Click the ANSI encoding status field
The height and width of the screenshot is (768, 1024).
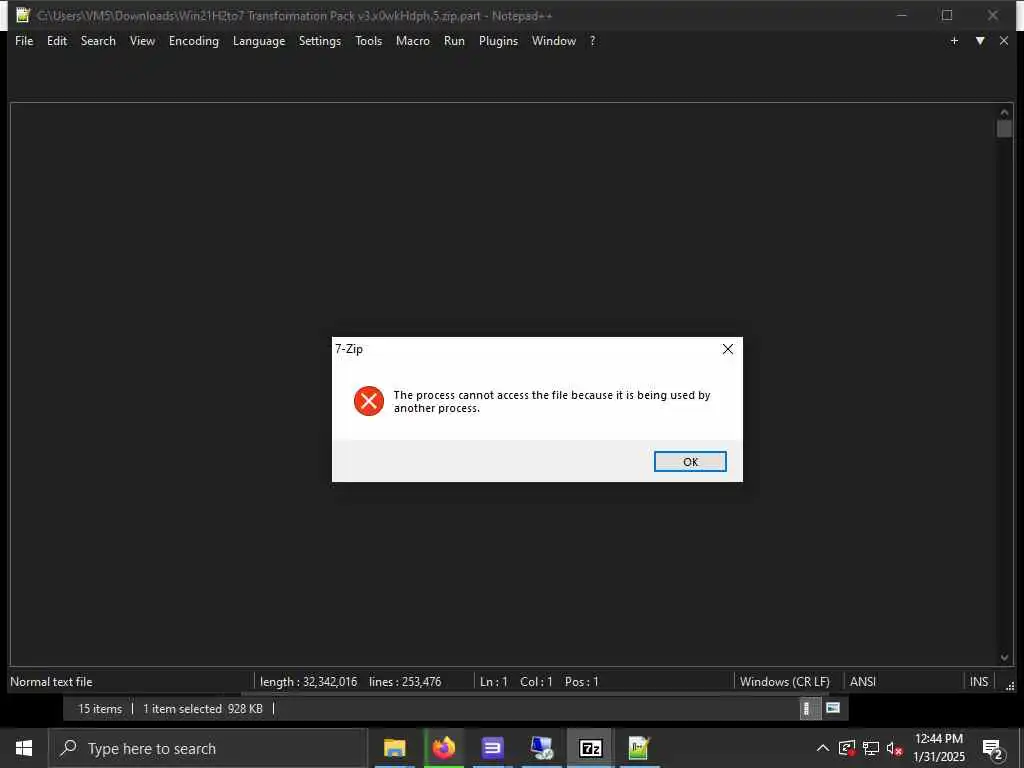pyautogui.click(x=863, y=682)
